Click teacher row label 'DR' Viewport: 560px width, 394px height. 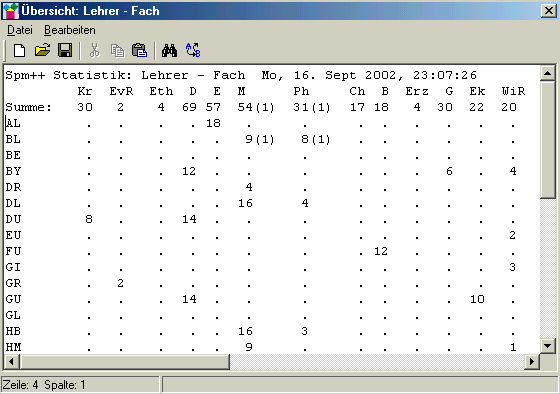[13, 187]
